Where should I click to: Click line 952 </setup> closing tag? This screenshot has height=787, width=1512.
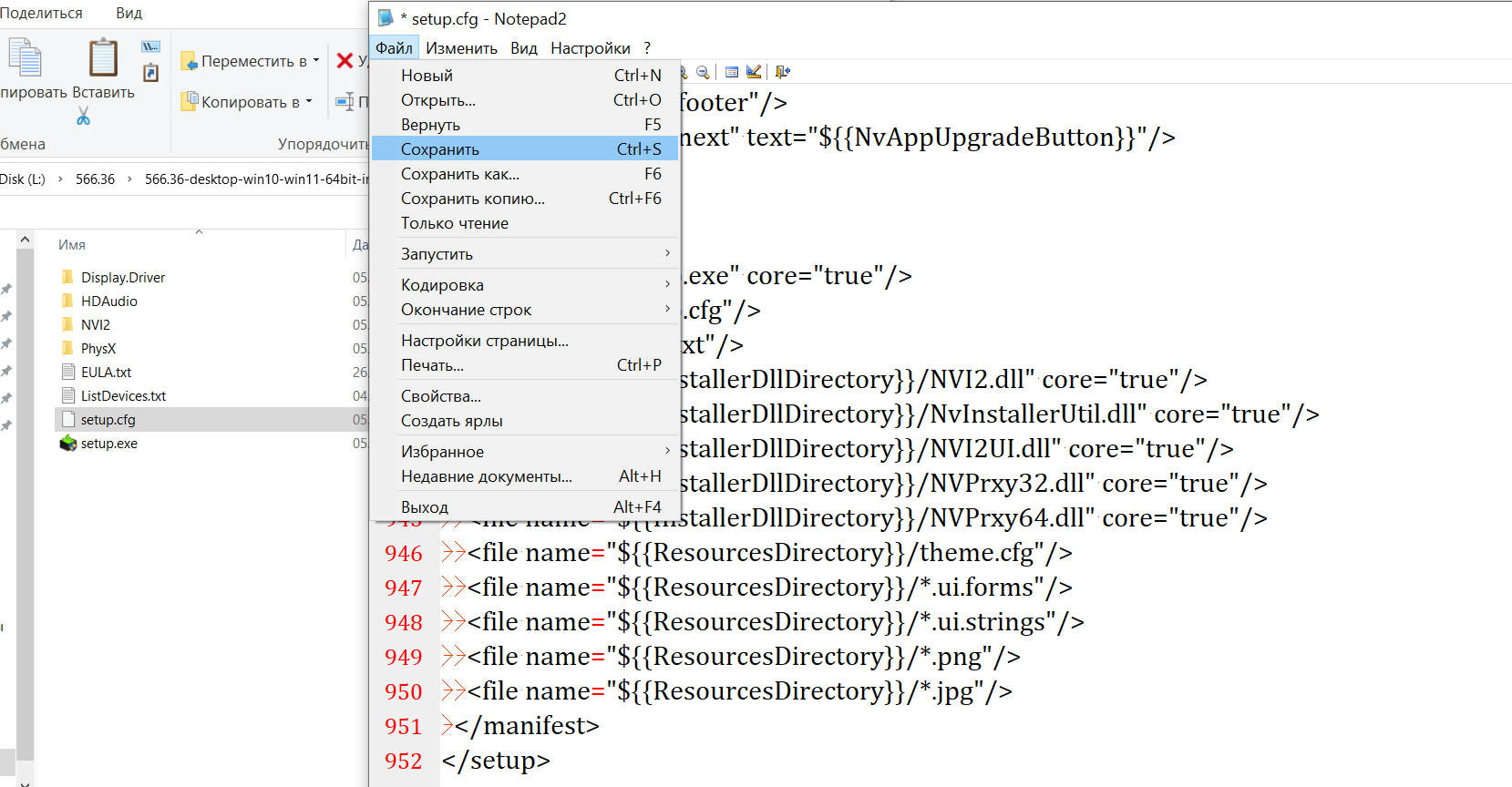point(496,760)
